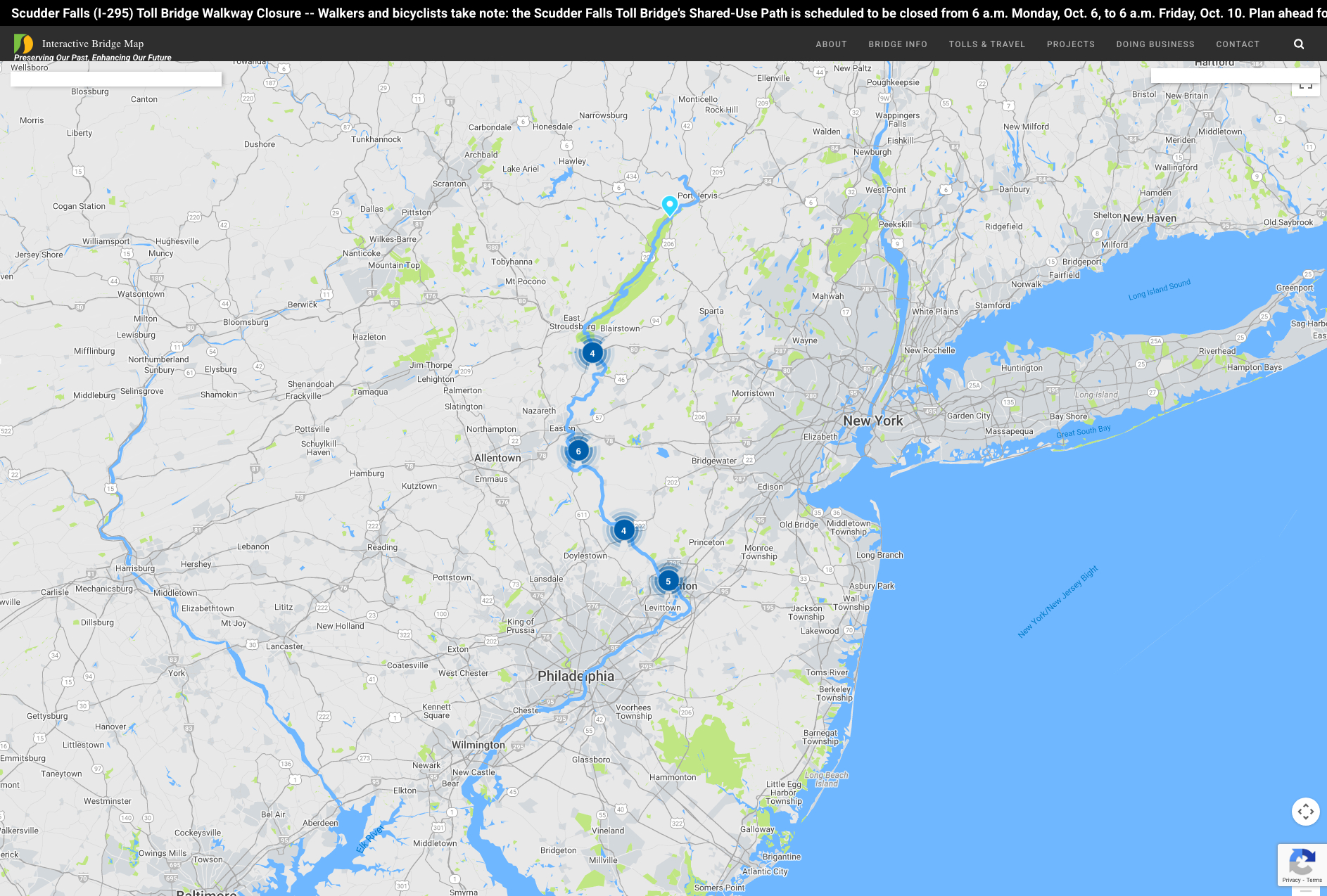Go to the Contact page
Screen dimensions: 1327x896
(1237, 44)
